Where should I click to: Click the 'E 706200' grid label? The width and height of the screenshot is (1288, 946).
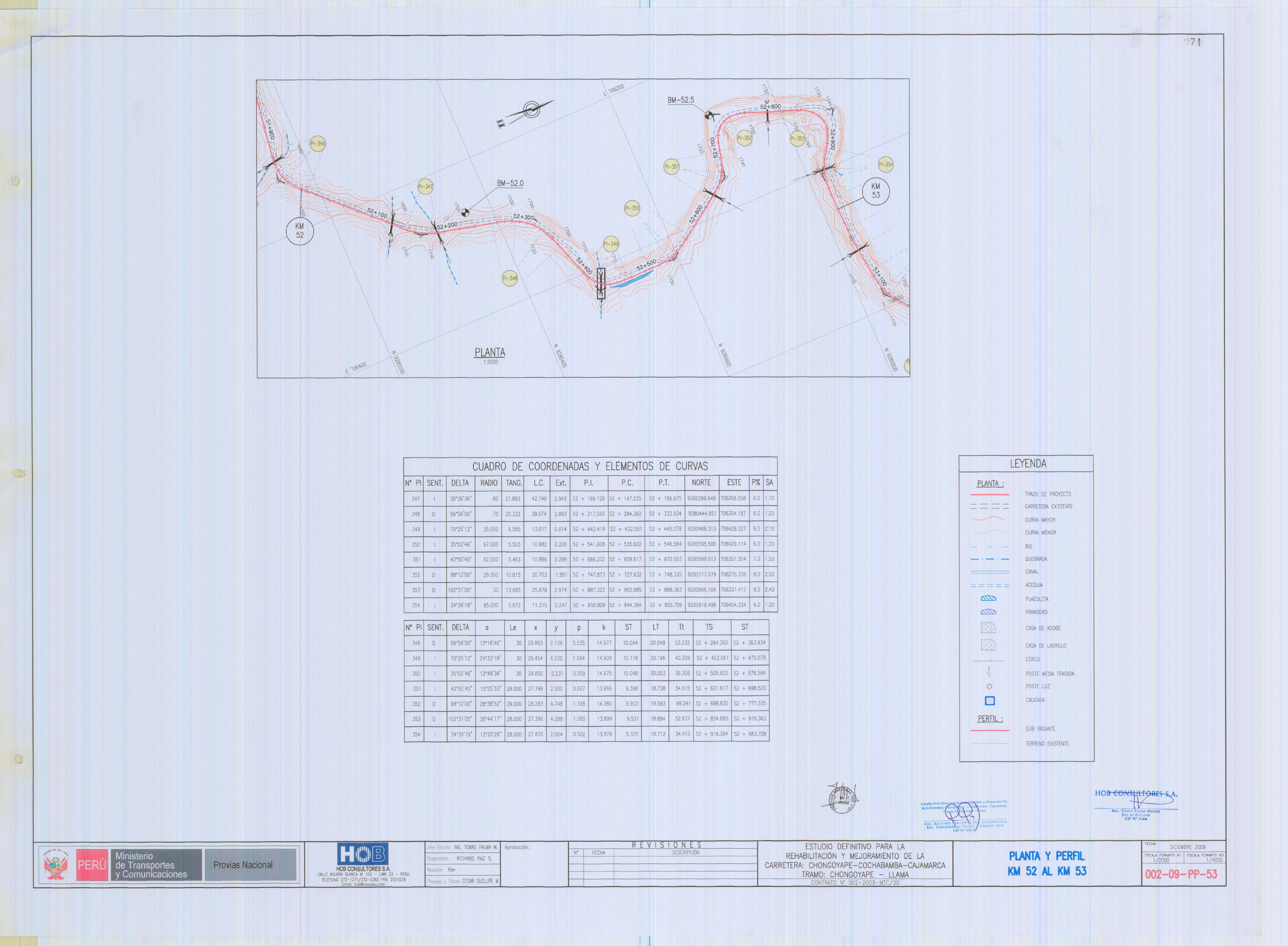coord(613,91)
